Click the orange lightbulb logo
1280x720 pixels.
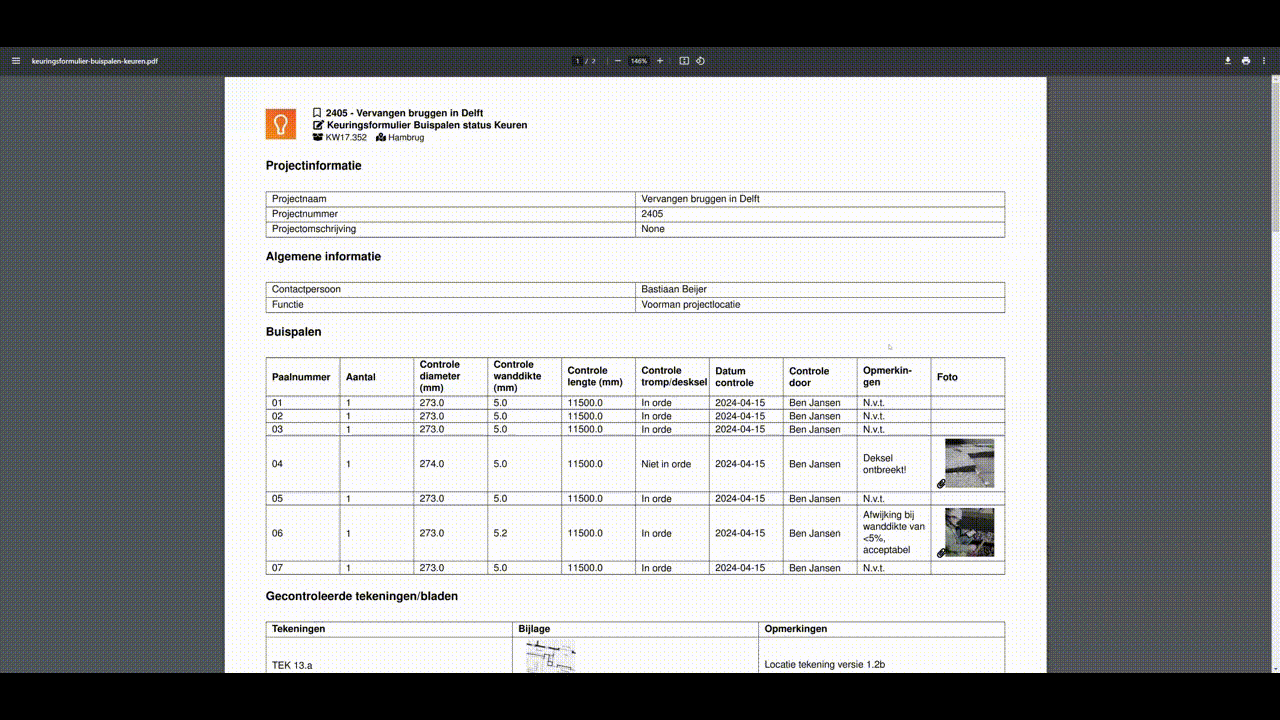pos(280,123)
